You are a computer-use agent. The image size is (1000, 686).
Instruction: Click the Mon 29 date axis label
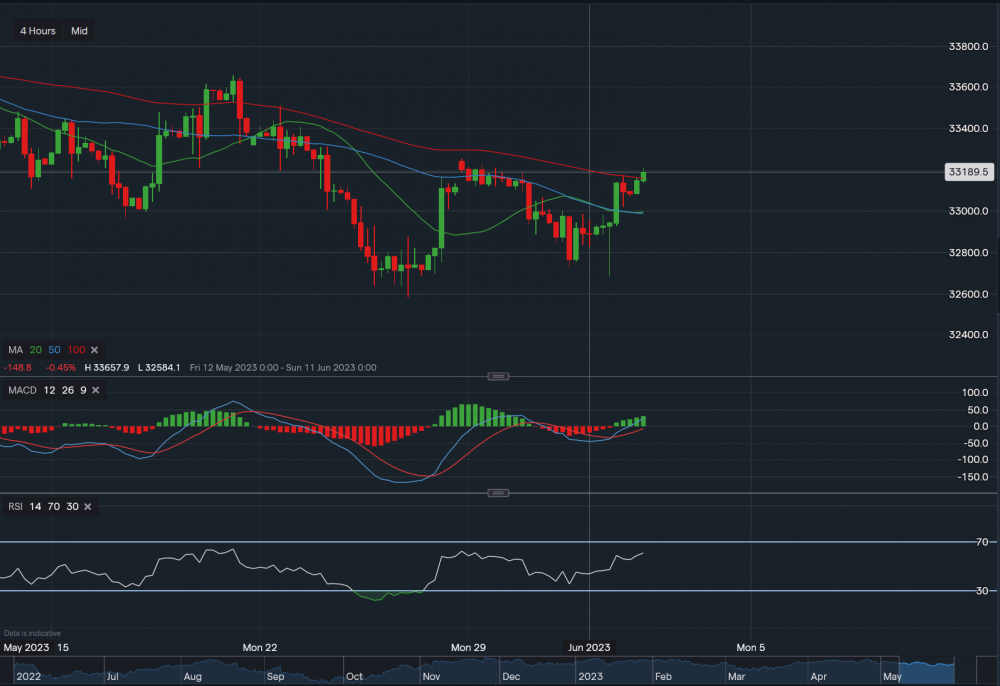coord(467,647)
